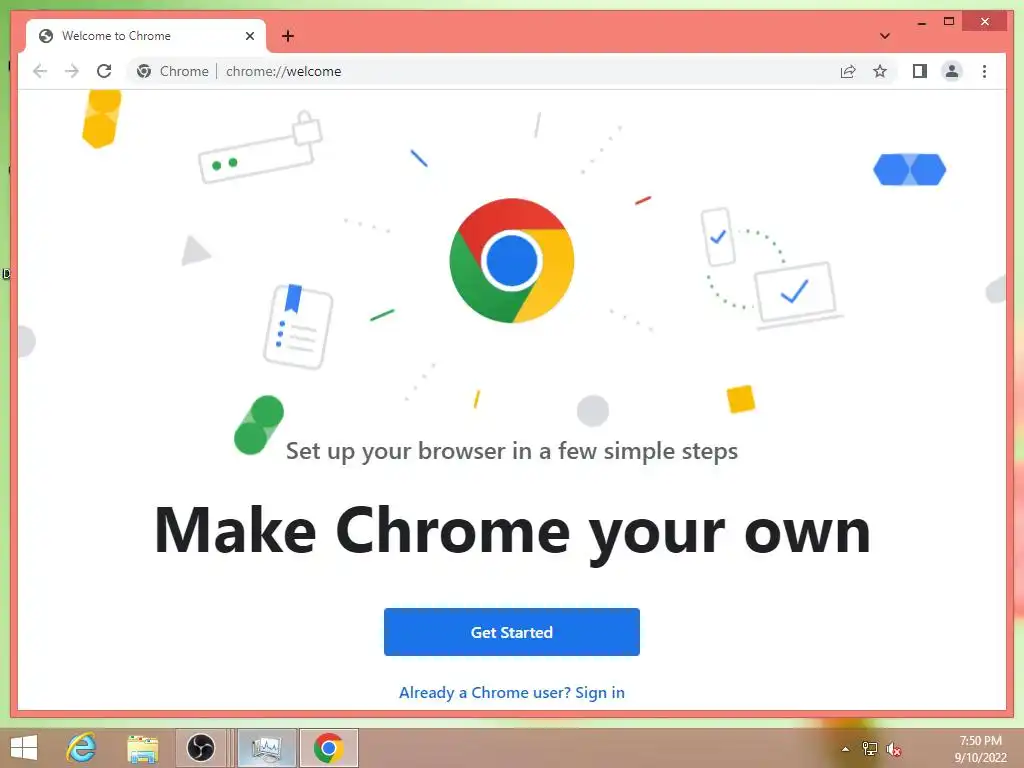Open the Windows Start button
1024x768 pixels.
click(24, 748)
